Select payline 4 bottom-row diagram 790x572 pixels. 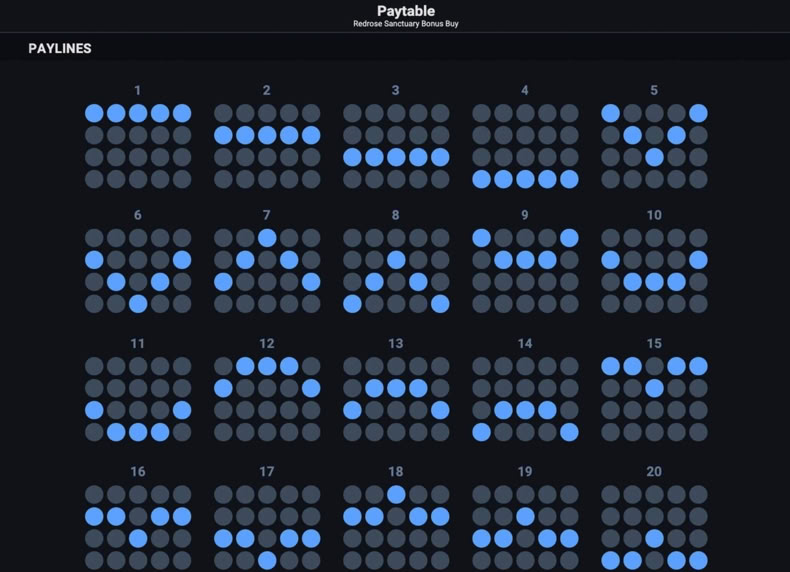[525, 146]
